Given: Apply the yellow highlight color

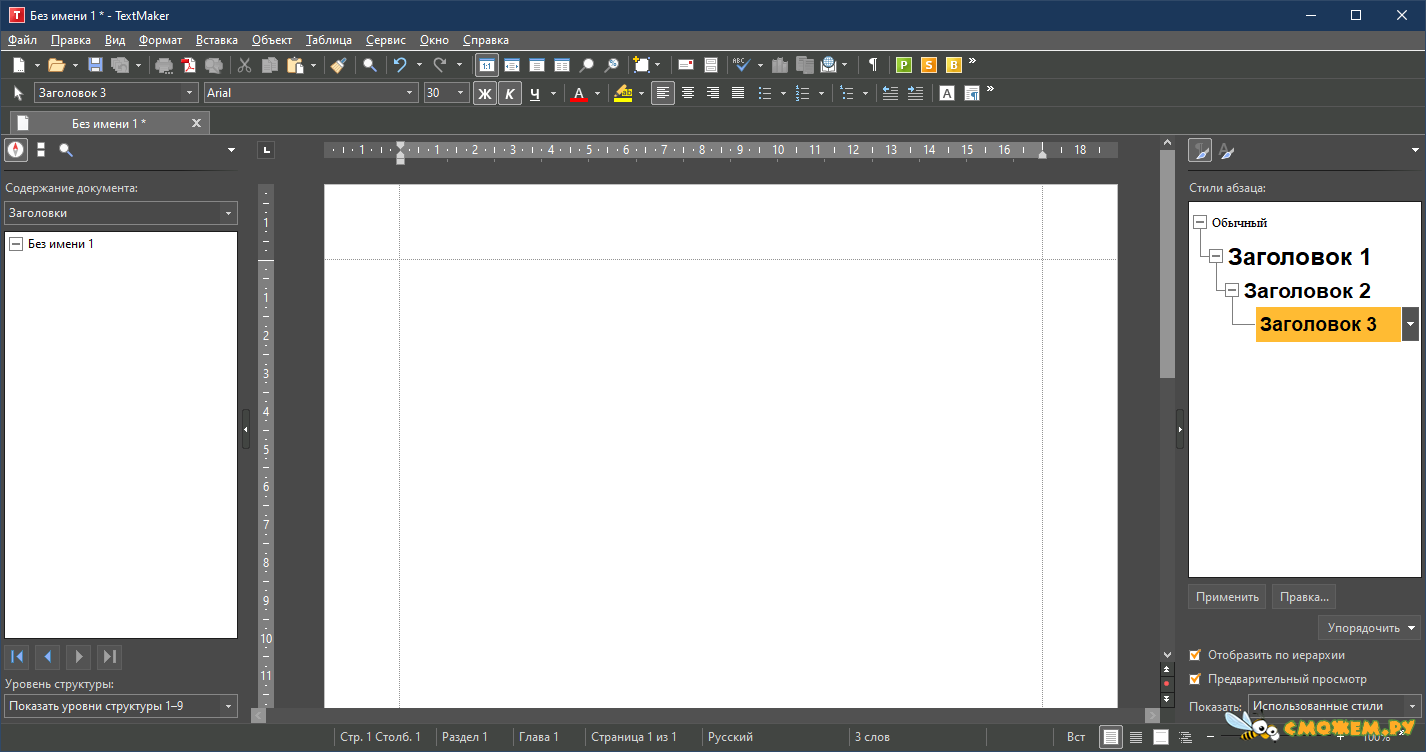Looking at the screenshot, I should coord(623,93).
